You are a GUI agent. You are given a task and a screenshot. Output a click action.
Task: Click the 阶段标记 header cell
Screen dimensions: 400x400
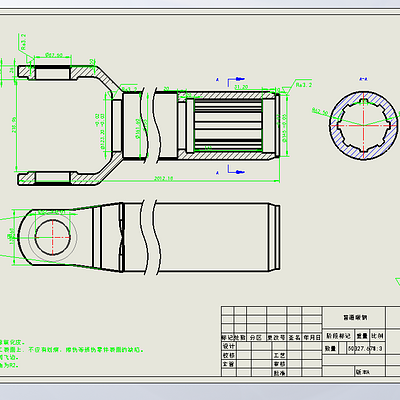coord(338,336)
